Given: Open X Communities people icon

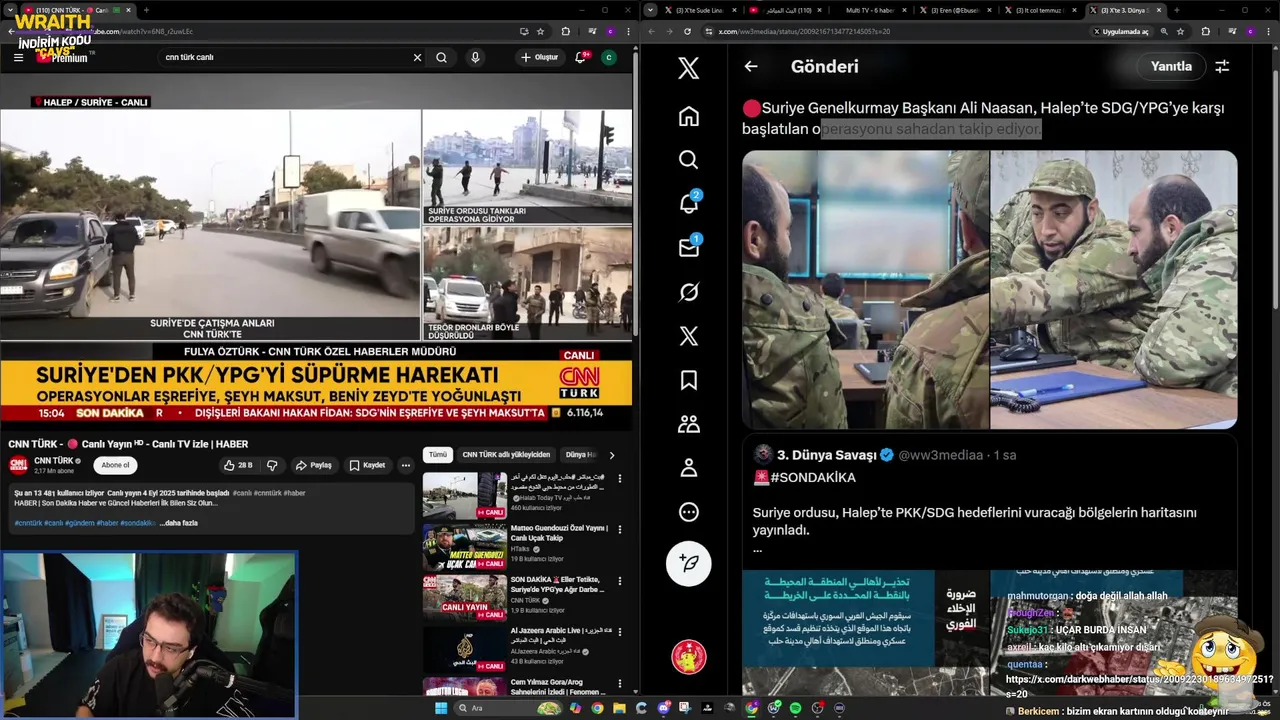Looking at the screenshot, I should click(688, 424).
